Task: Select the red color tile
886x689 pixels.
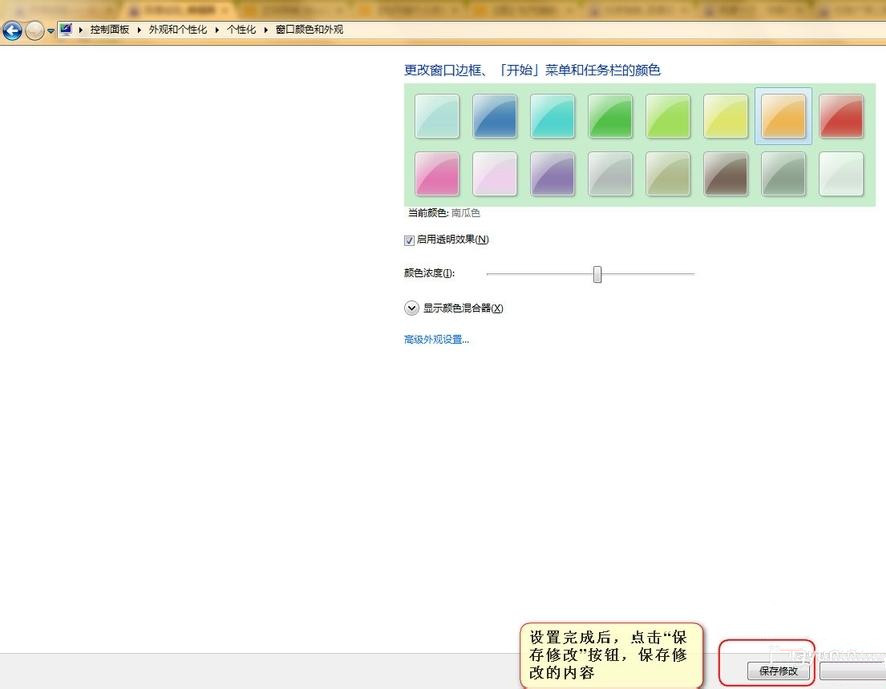Action: pyautogui.click(x=842, y=115)
